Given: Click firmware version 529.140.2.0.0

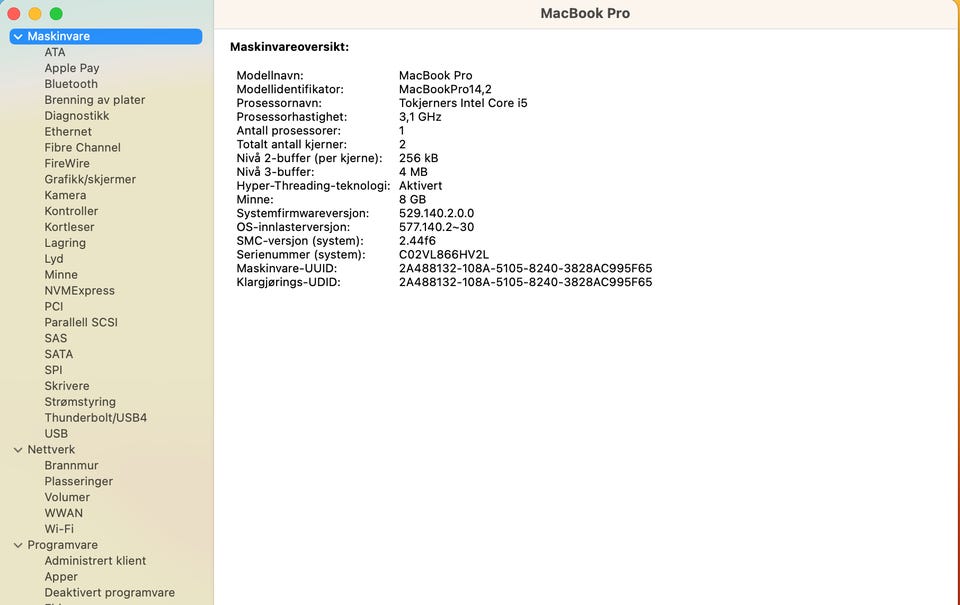Looking at the screenshot, I should pos(437,214).
